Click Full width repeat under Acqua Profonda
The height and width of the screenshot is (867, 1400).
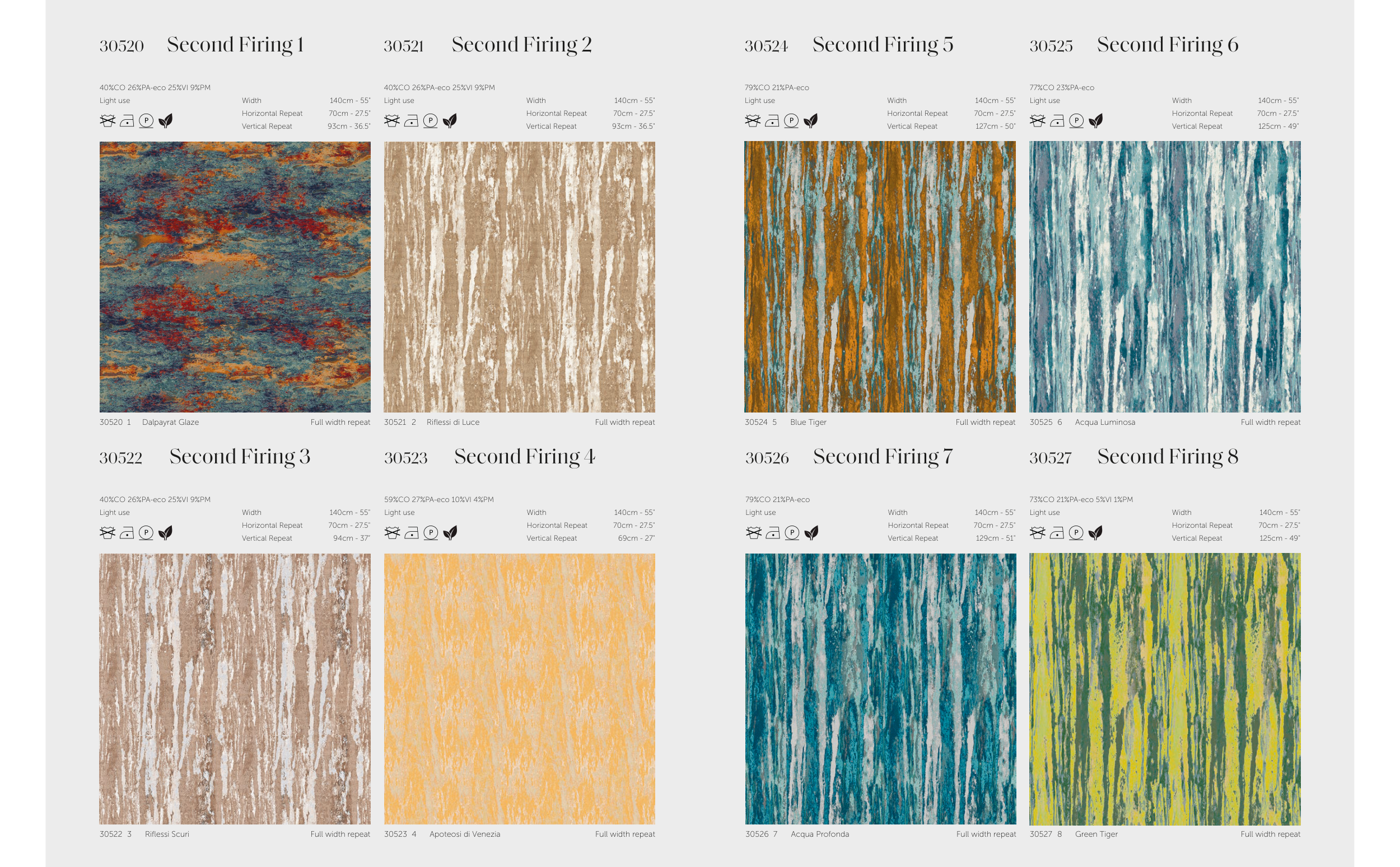(x=986, y=834)
